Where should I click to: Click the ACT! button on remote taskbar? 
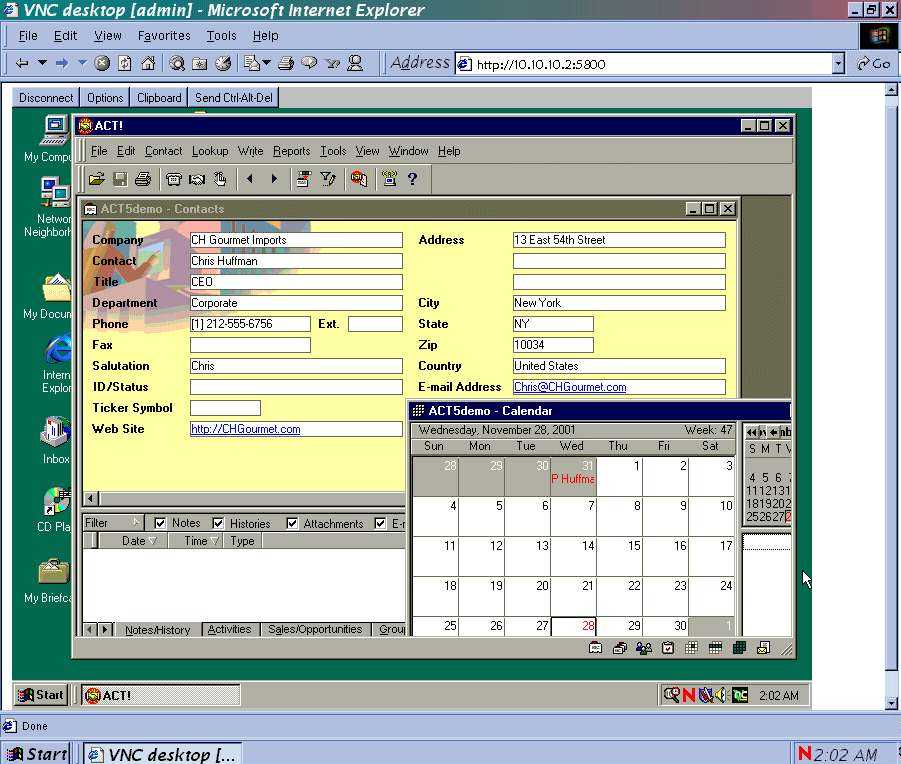[160, 695]
